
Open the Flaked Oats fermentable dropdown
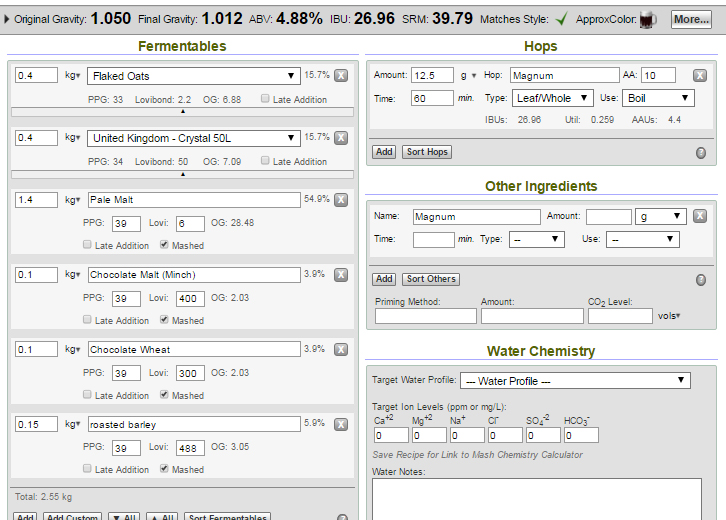click(194, 76)
